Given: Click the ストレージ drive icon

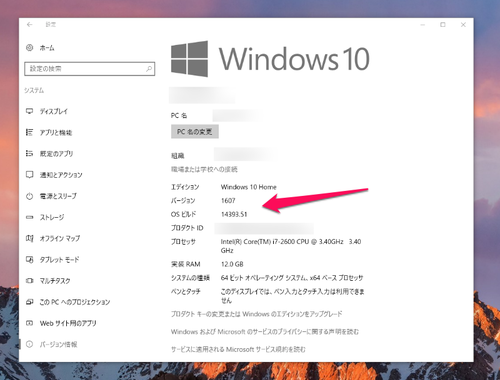Looking at the screenshot, I should tap(30, 217).
